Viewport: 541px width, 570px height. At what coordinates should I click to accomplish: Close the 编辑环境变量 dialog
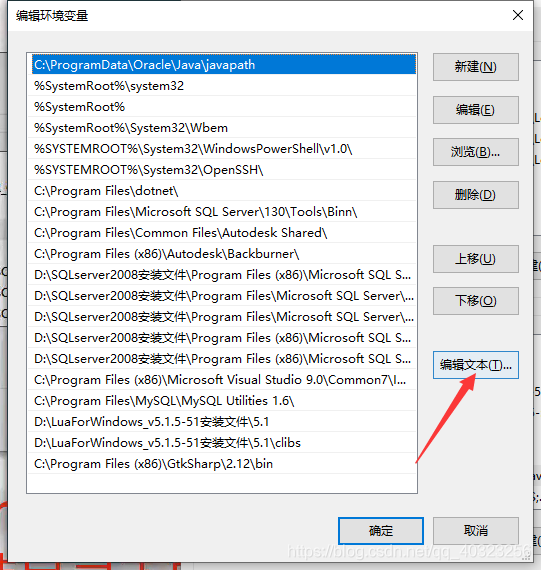click(x=518, y=15)
